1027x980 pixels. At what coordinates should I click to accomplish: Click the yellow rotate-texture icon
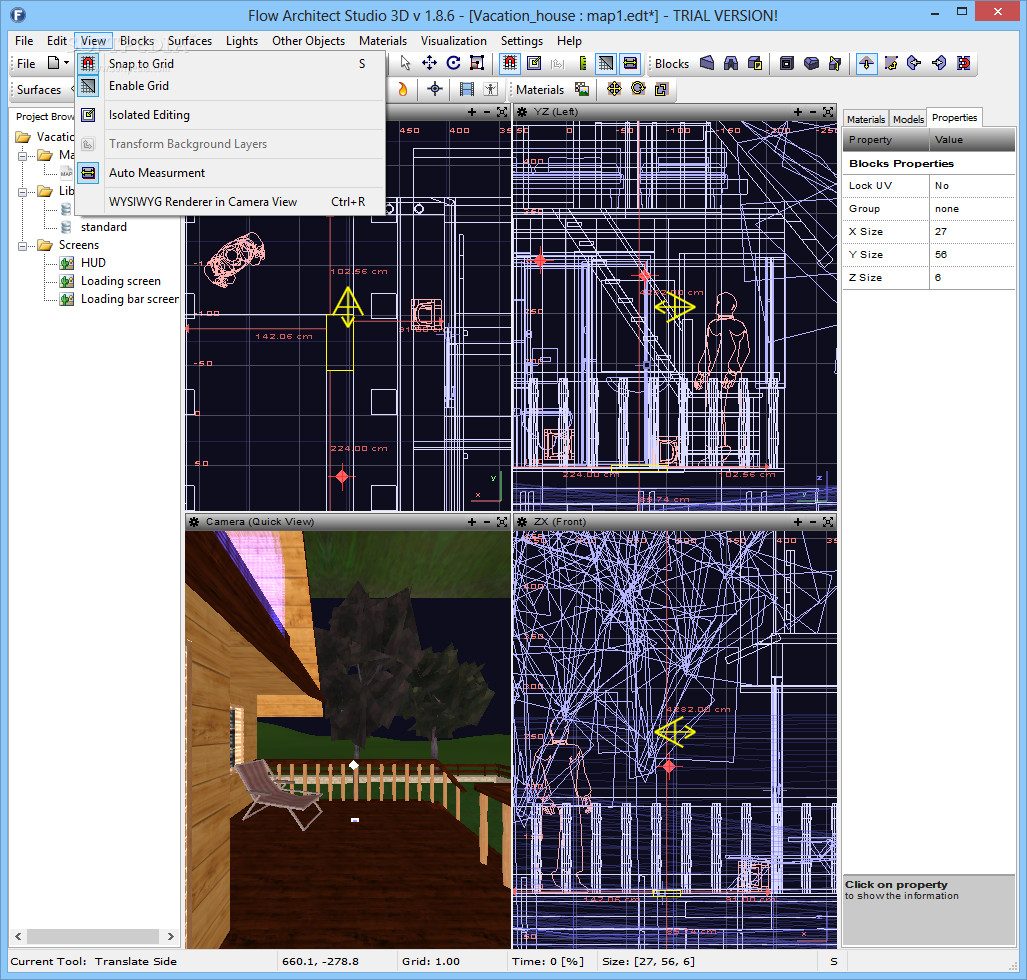click(638, 88)
